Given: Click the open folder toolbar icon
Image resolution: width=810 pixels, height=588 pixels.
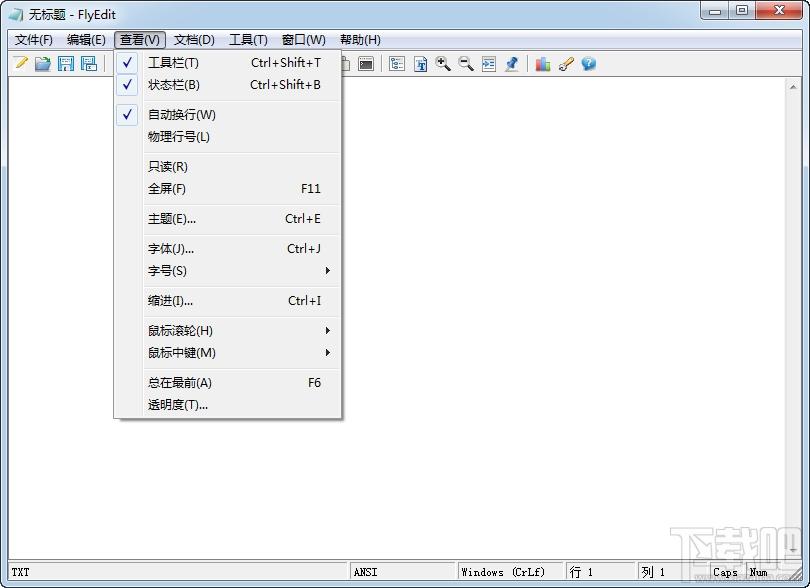Looking at the screenshot, I should coord(43,64).
